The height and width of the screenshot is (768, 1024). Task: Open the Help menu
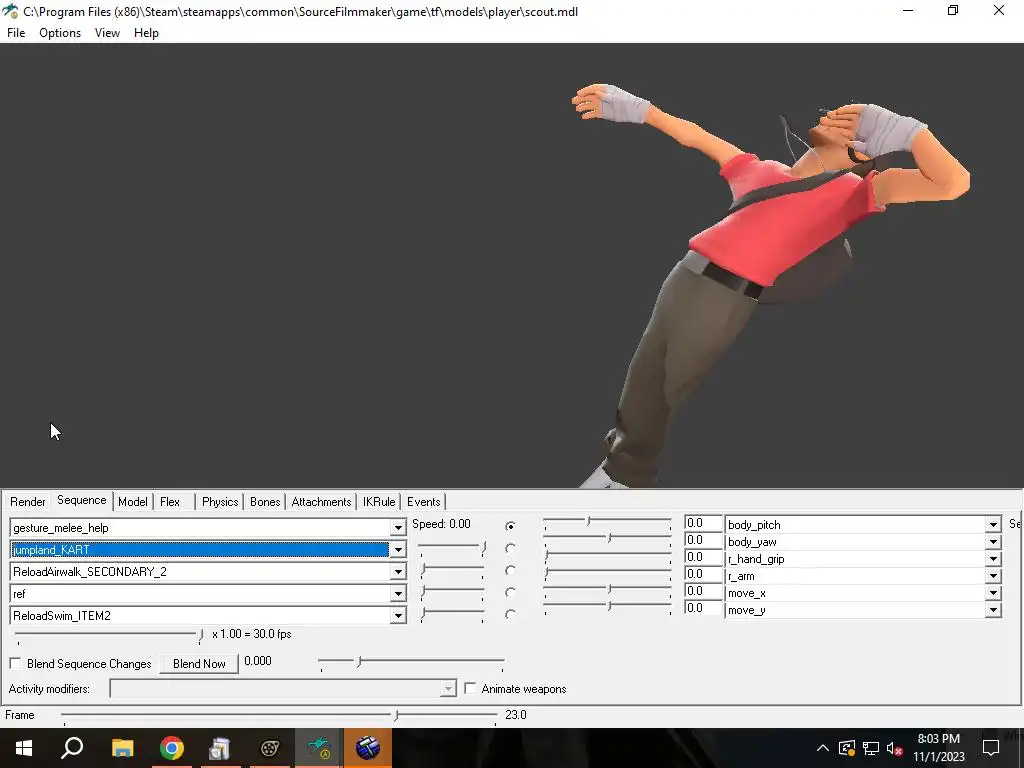click(x=146, y=33)
